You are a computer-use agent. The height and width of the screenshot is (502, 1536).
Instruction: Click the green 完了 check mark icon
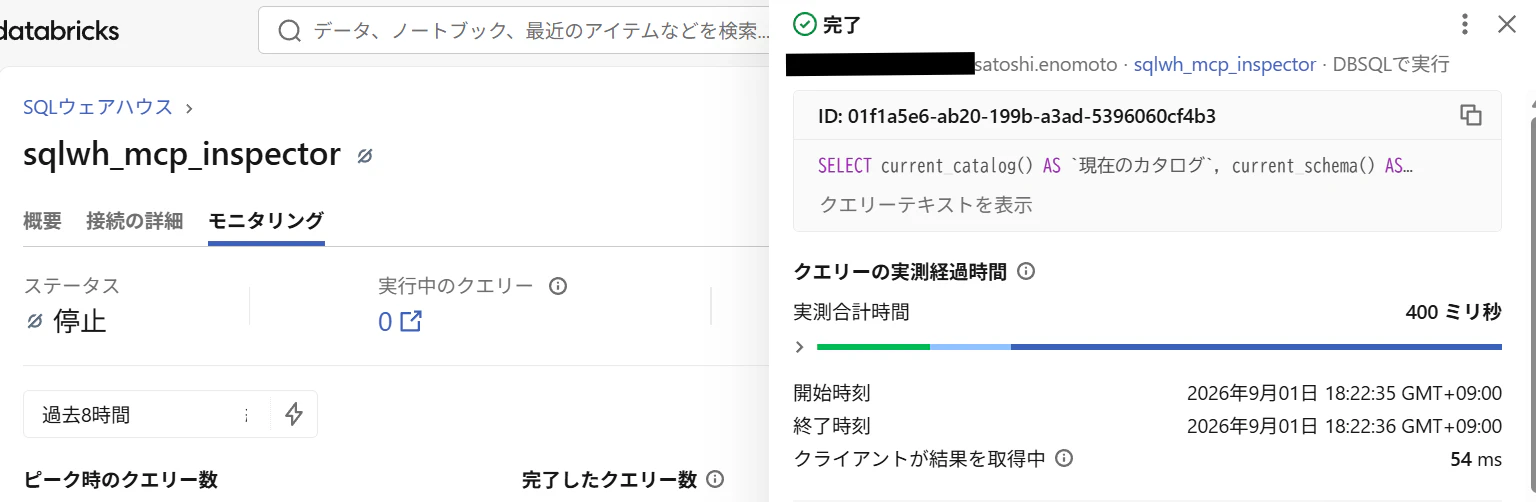tap(804, 25)
